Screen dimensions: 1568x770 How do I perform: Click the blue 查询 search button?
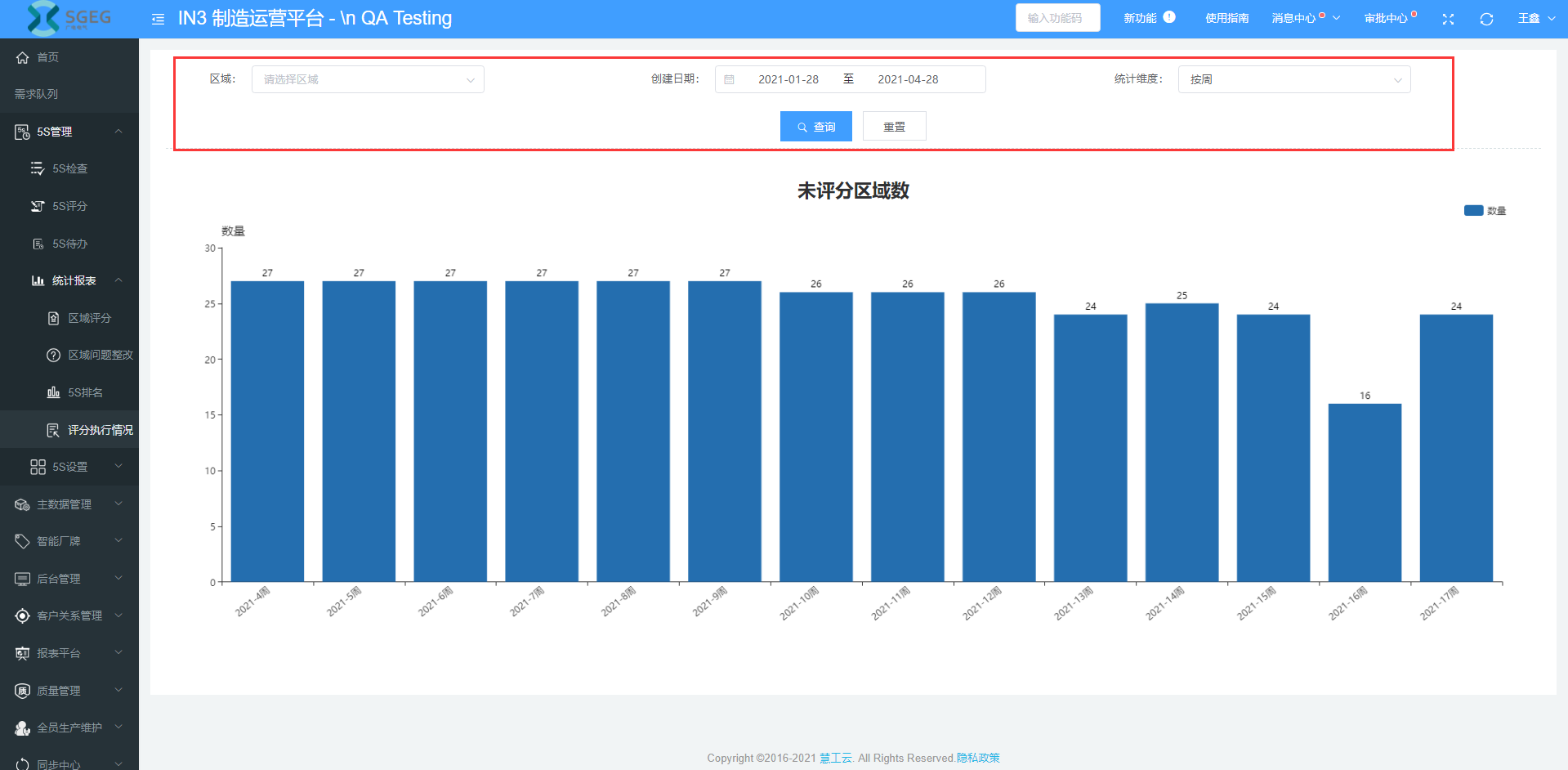coord(815,127)
